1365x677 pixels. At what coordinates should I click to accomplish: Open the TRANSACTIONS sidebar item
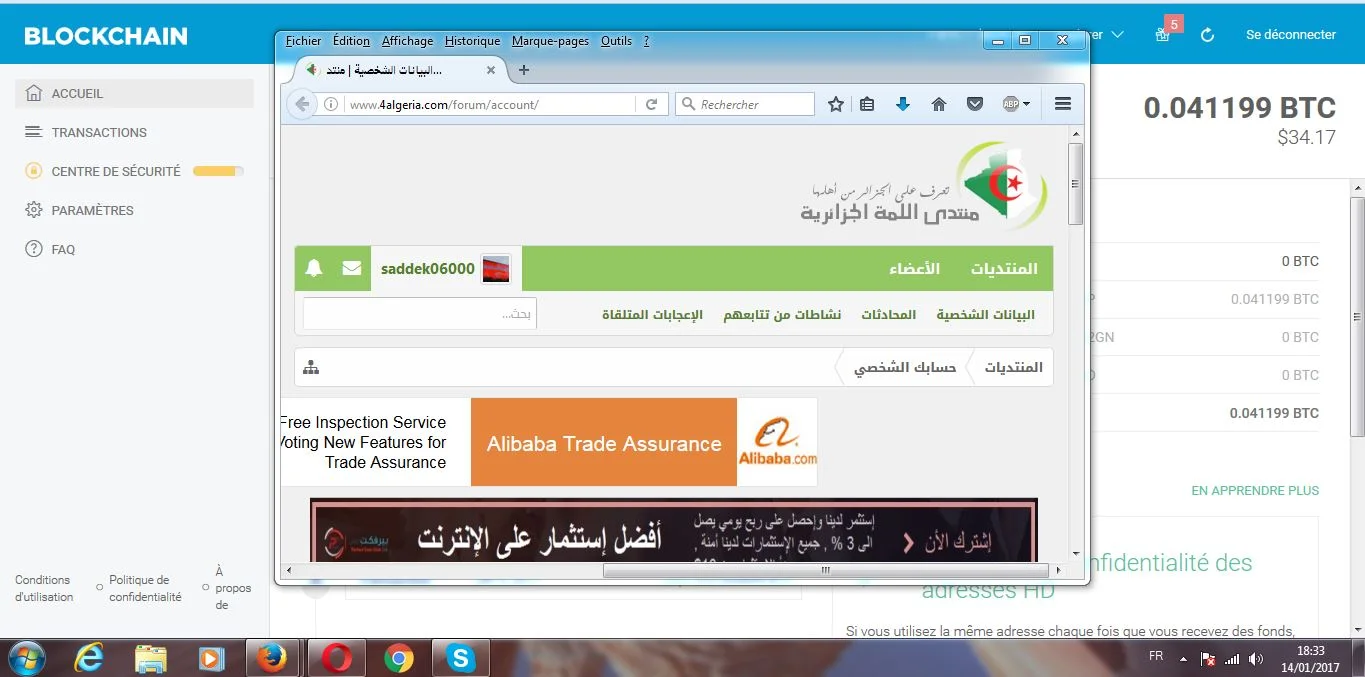[x=99, y=132]
